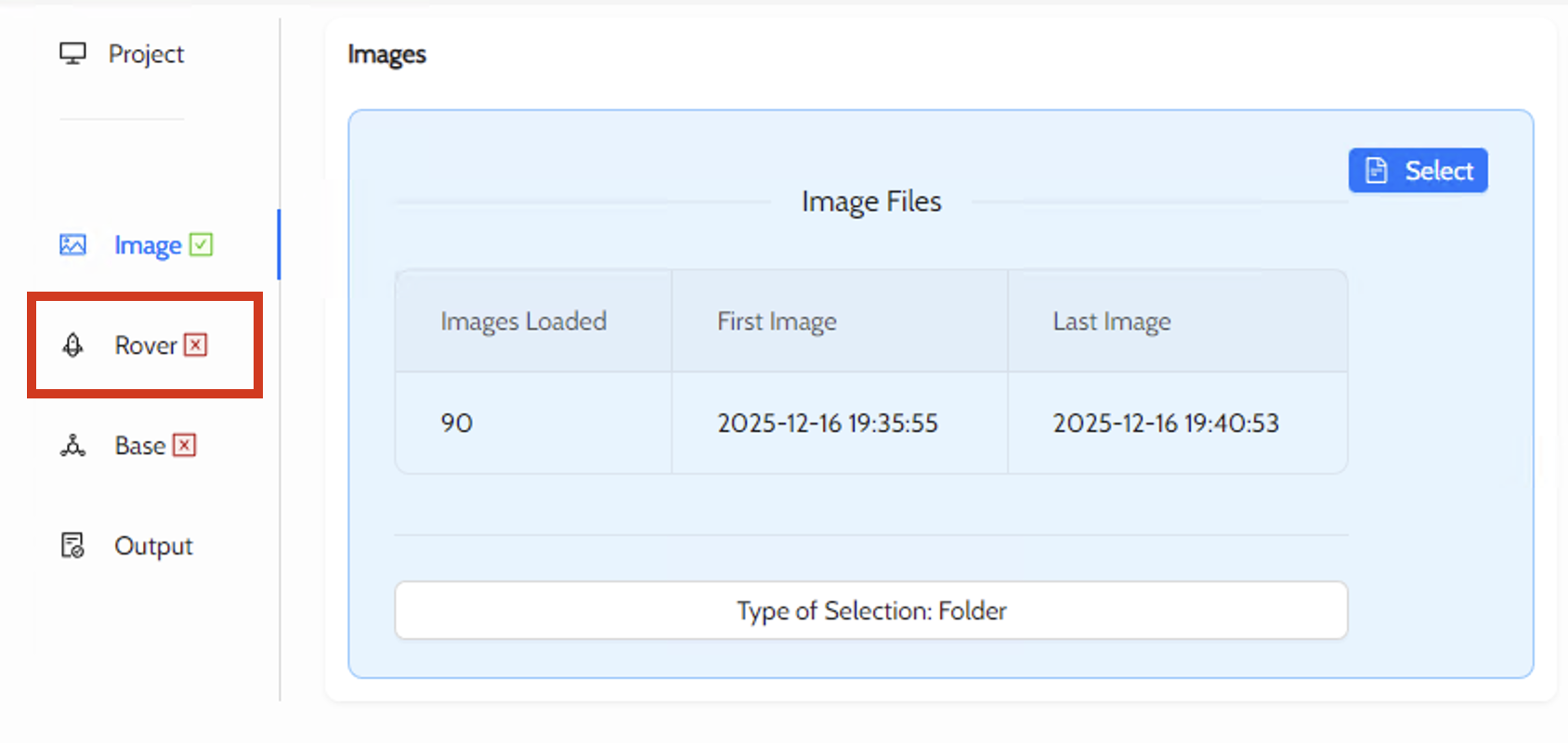1568x743 pixels.
Task: Click the Output document icon
Action: click(x=72, y=545)
